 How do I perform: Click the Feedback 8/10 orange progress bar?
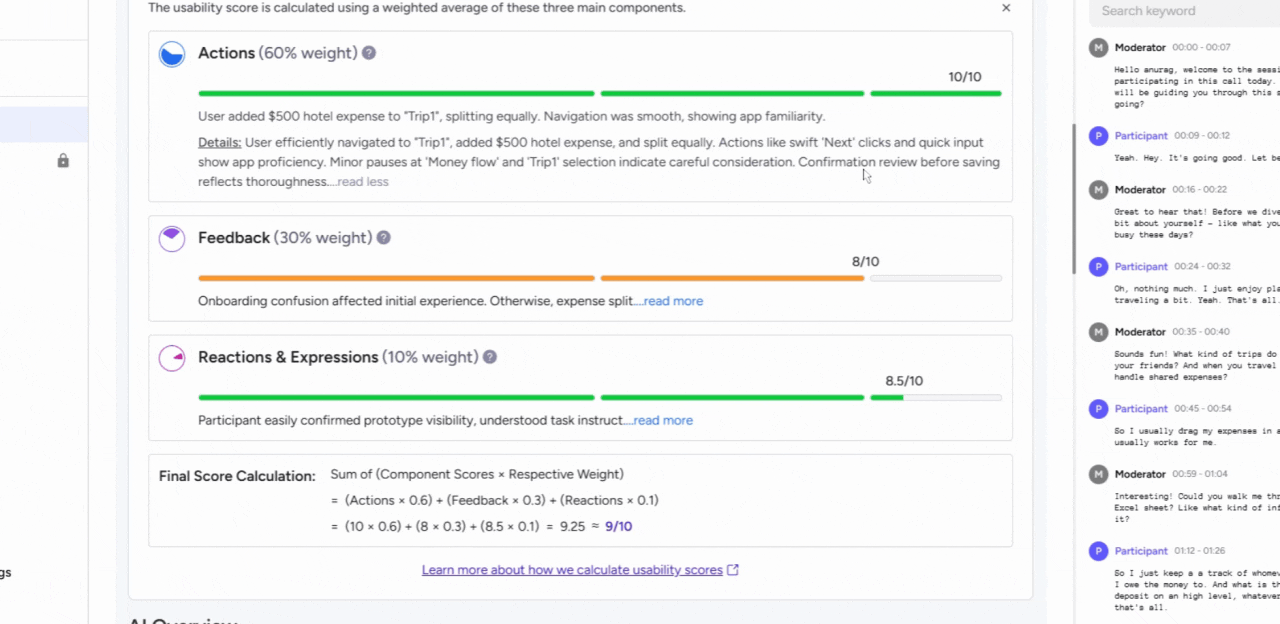click(x=600, y=278)
